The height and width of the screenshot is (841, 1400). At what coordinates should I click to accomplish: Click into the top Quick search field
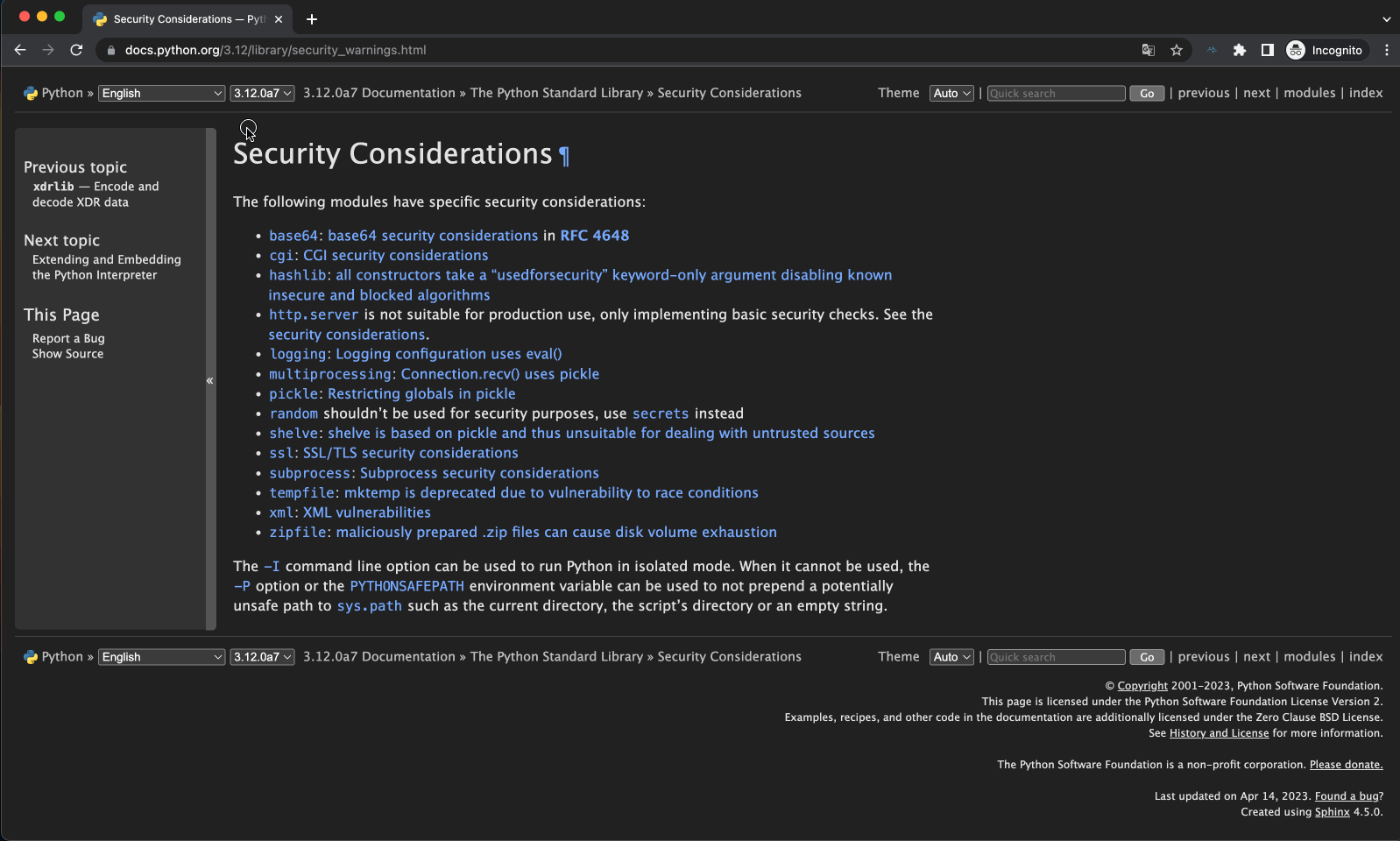coord(1056,93)
